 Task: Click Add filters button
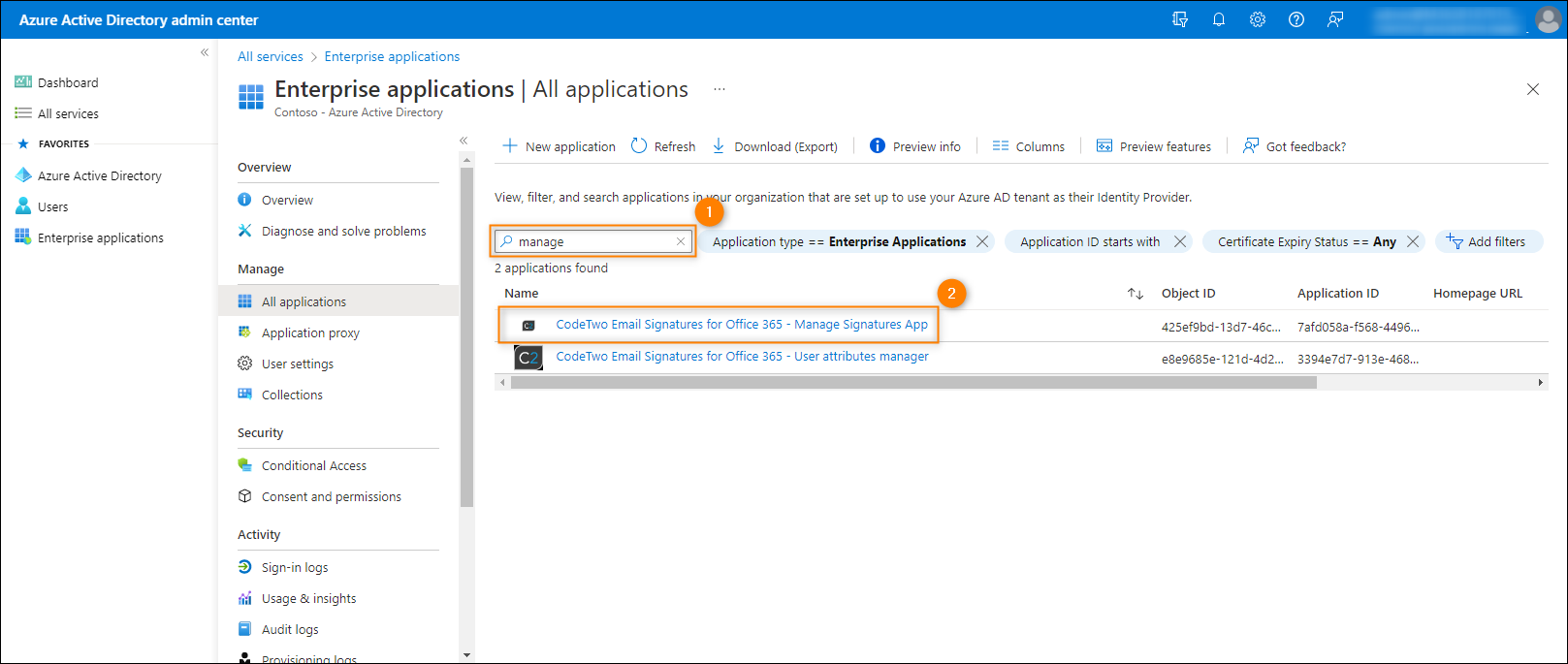(x=1488, y=241)
